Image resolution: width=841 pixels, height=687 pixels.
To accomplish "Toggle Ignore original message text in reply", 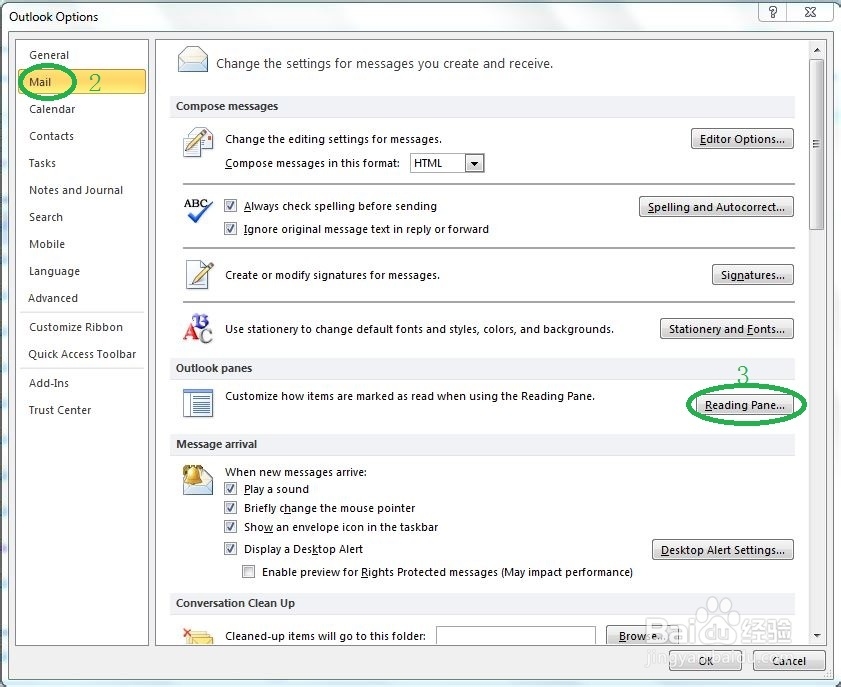I will [x=231, y=228].
